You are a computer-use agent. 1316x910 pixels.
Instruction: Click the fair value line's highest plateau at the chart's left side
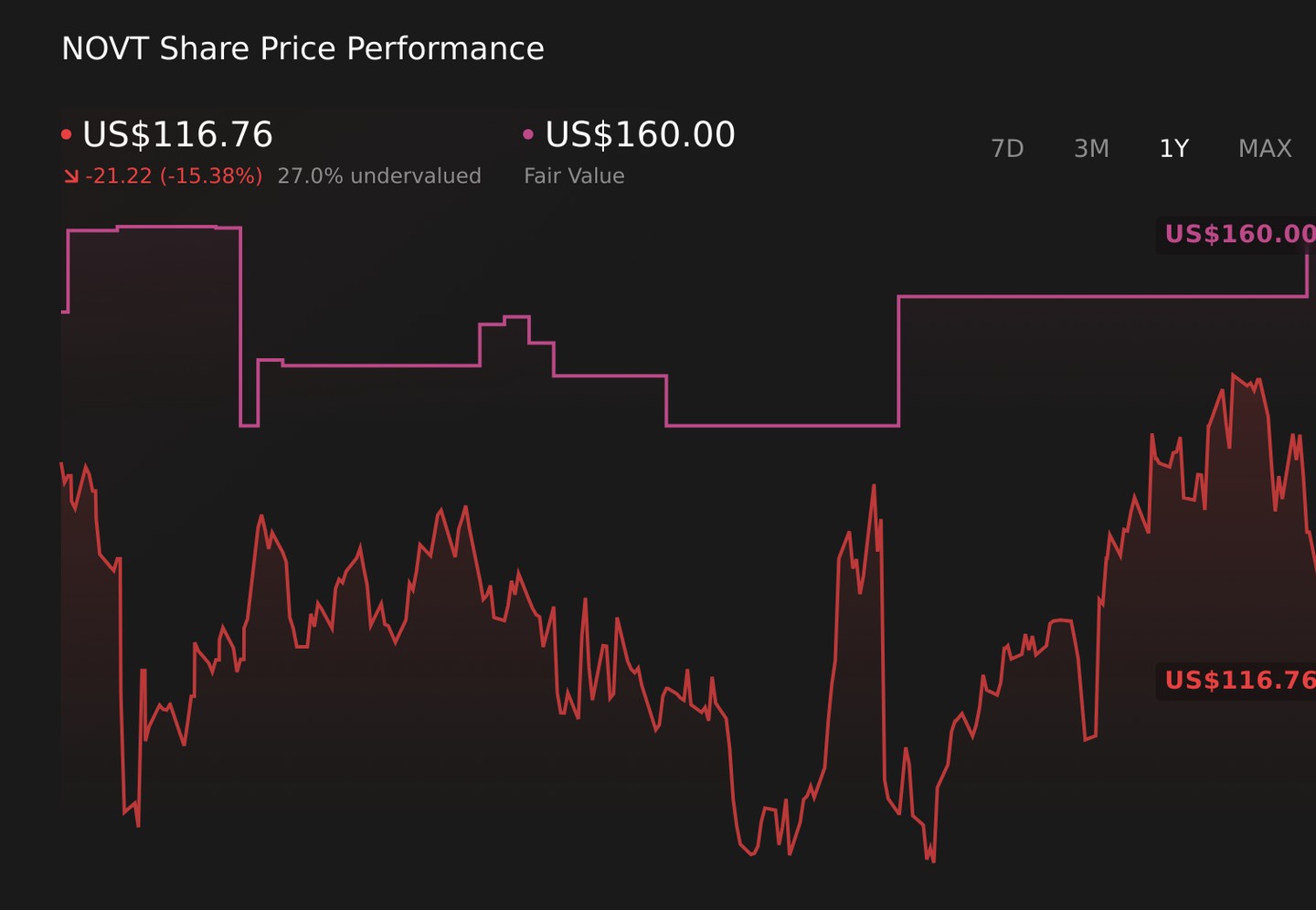click(x=167, y=227)
